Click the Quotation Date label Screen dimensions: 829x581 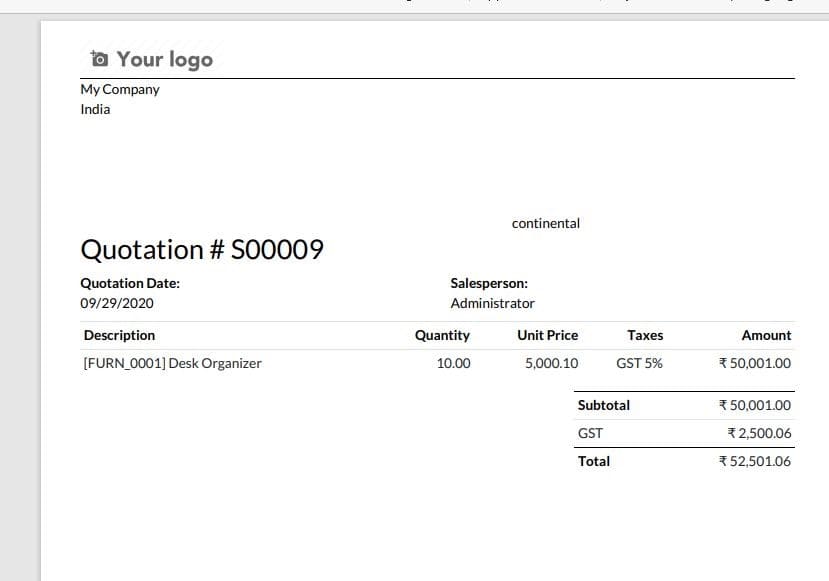pos(130,283)
